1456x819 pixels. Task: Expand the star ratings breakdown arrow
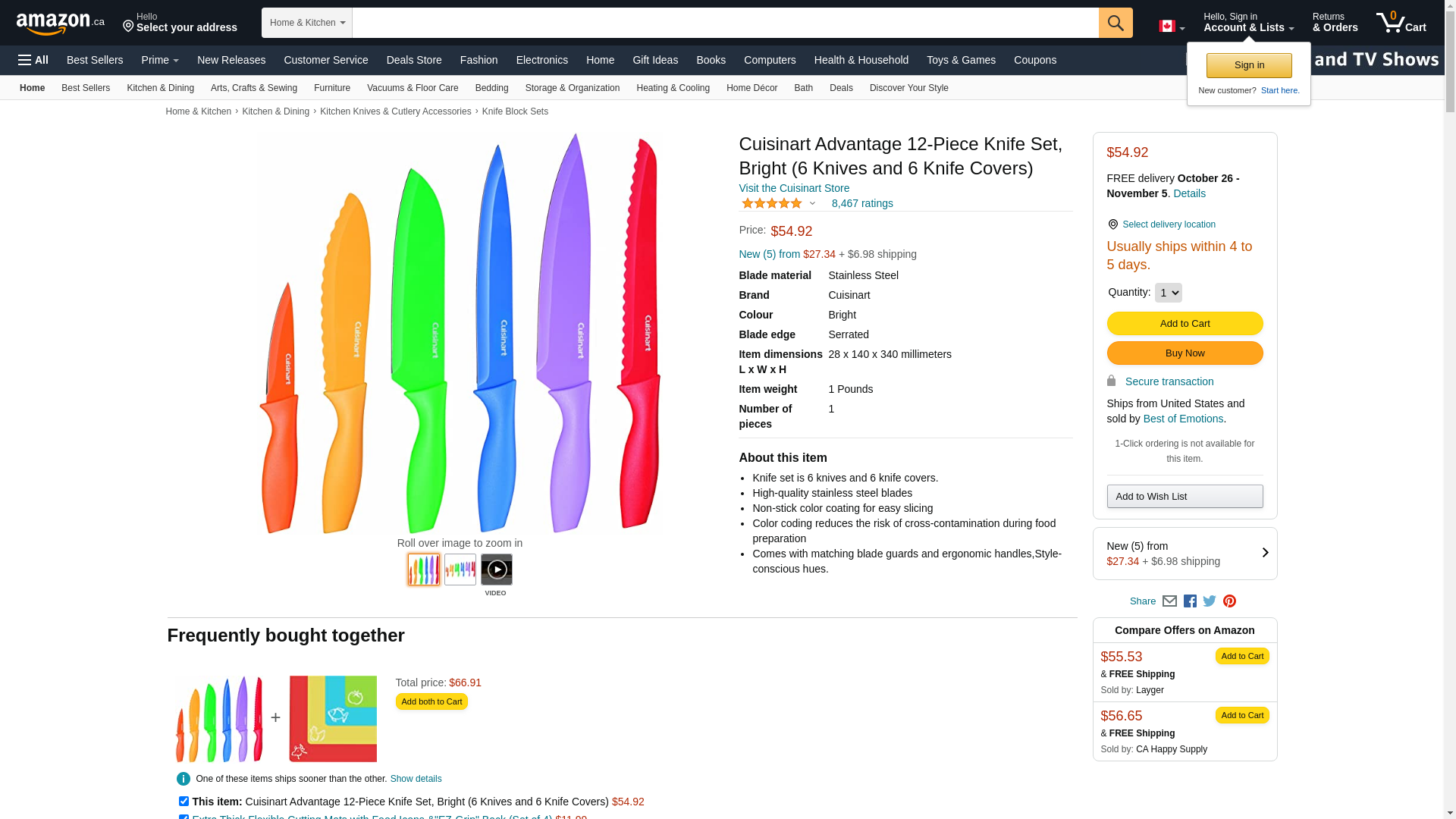[x=812, y=203]
